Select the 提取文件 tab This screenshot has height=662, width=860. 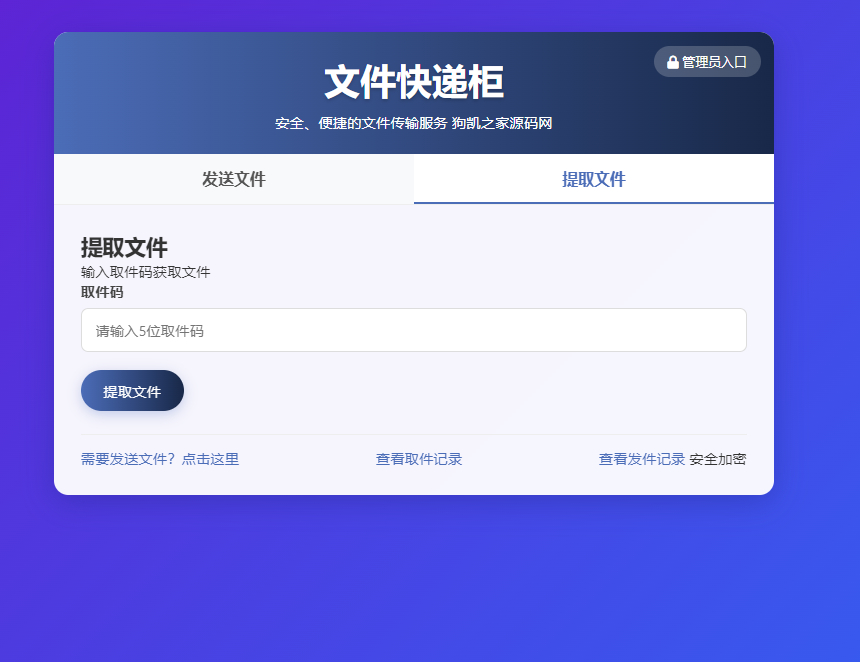(x=594, y=179)
